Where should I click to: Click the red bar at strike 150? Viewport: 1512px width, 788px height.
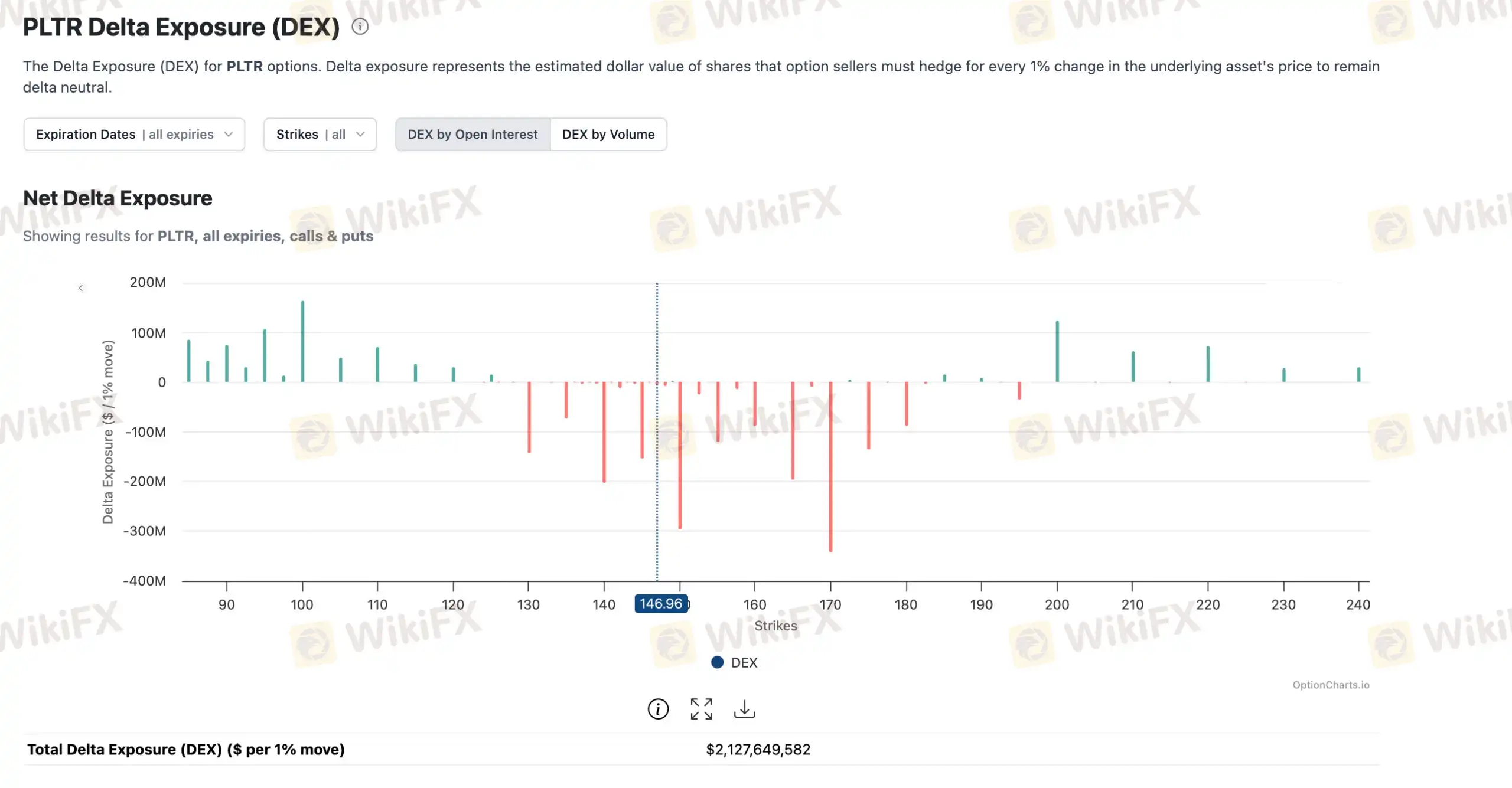pyautogui.click(x=680, y=455)
